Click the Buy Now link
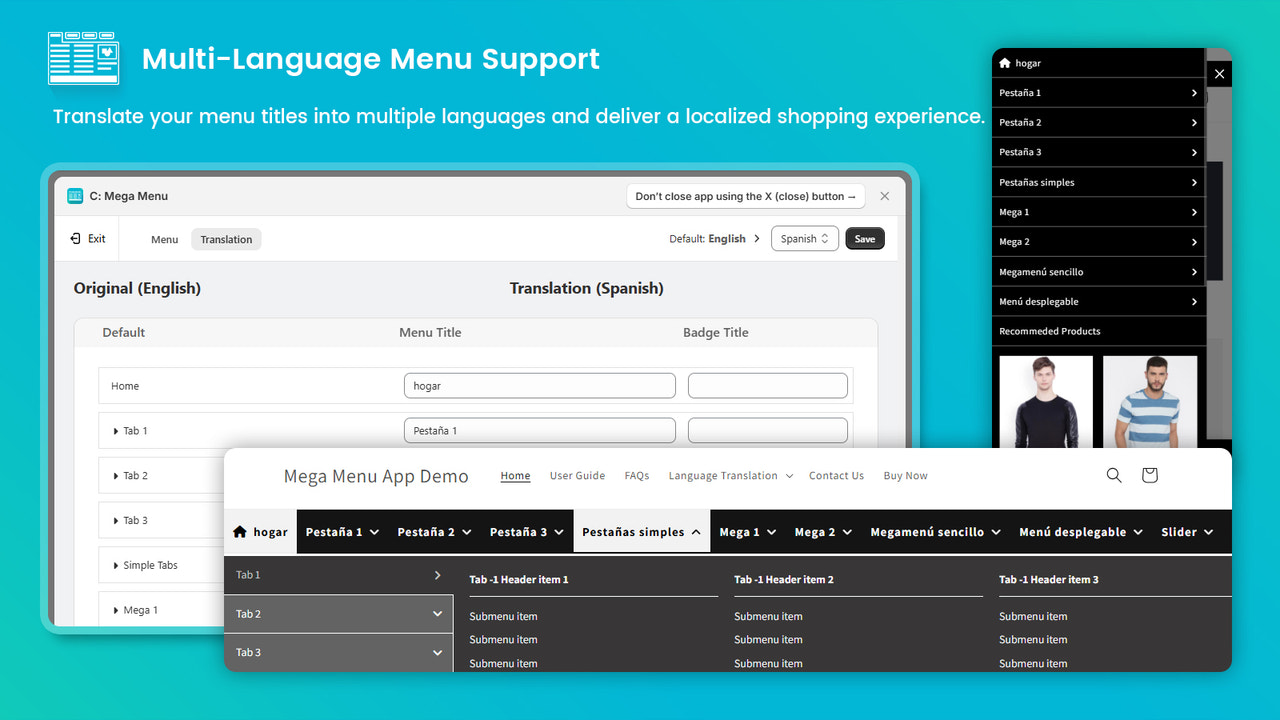The image size is (1280, 720). [x=905, y=476]
